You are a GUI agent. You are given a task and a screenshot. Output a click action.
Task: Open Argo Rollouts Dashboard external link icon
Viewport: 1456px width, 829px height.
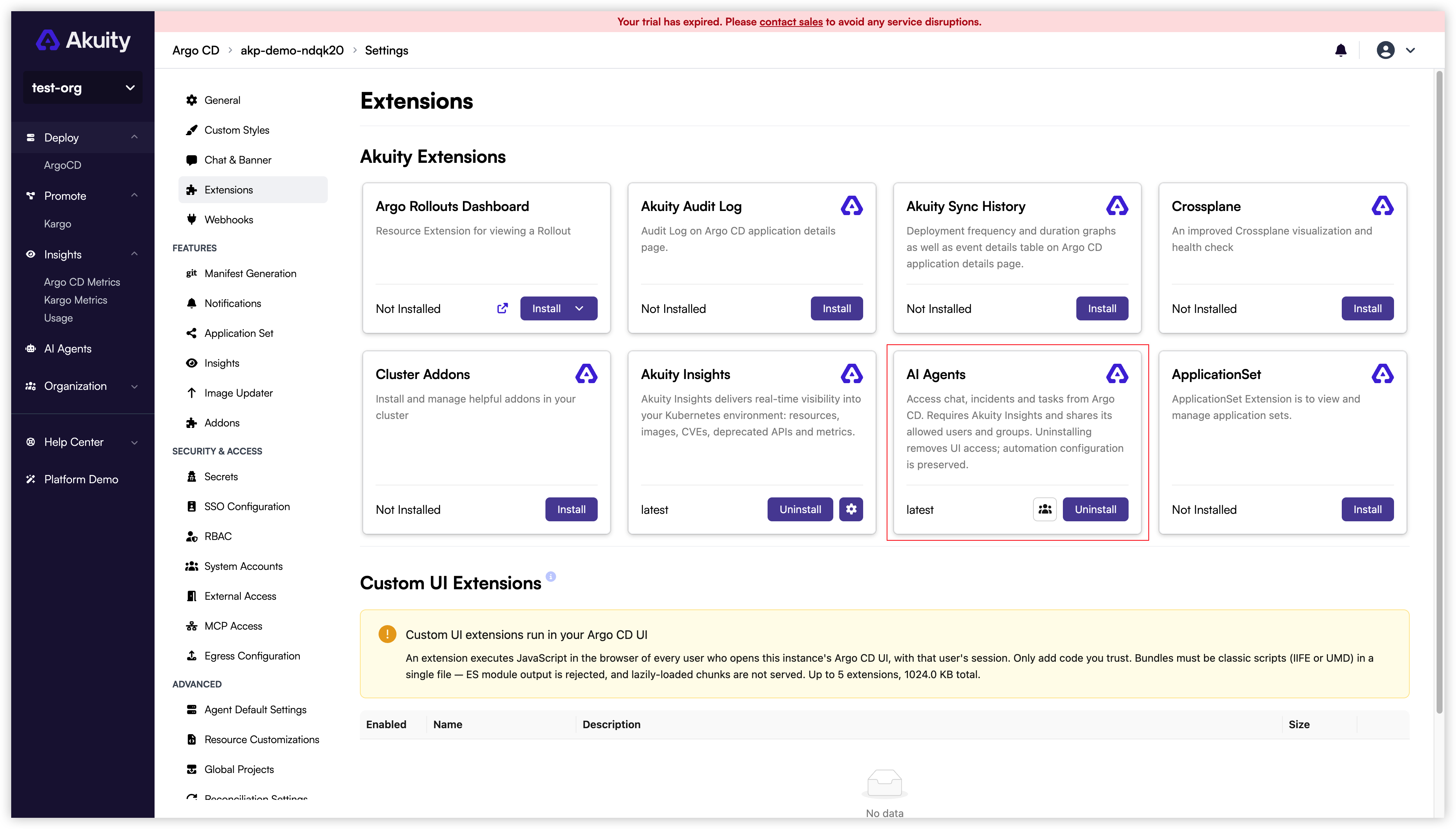502,308
